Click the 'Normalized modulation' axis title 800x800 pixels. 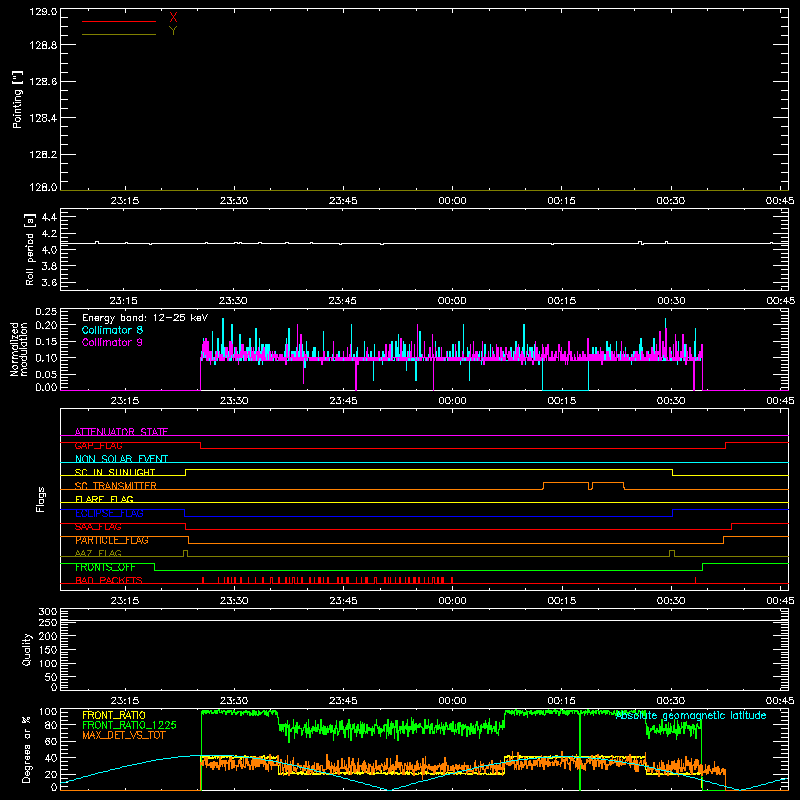(19, 349)
